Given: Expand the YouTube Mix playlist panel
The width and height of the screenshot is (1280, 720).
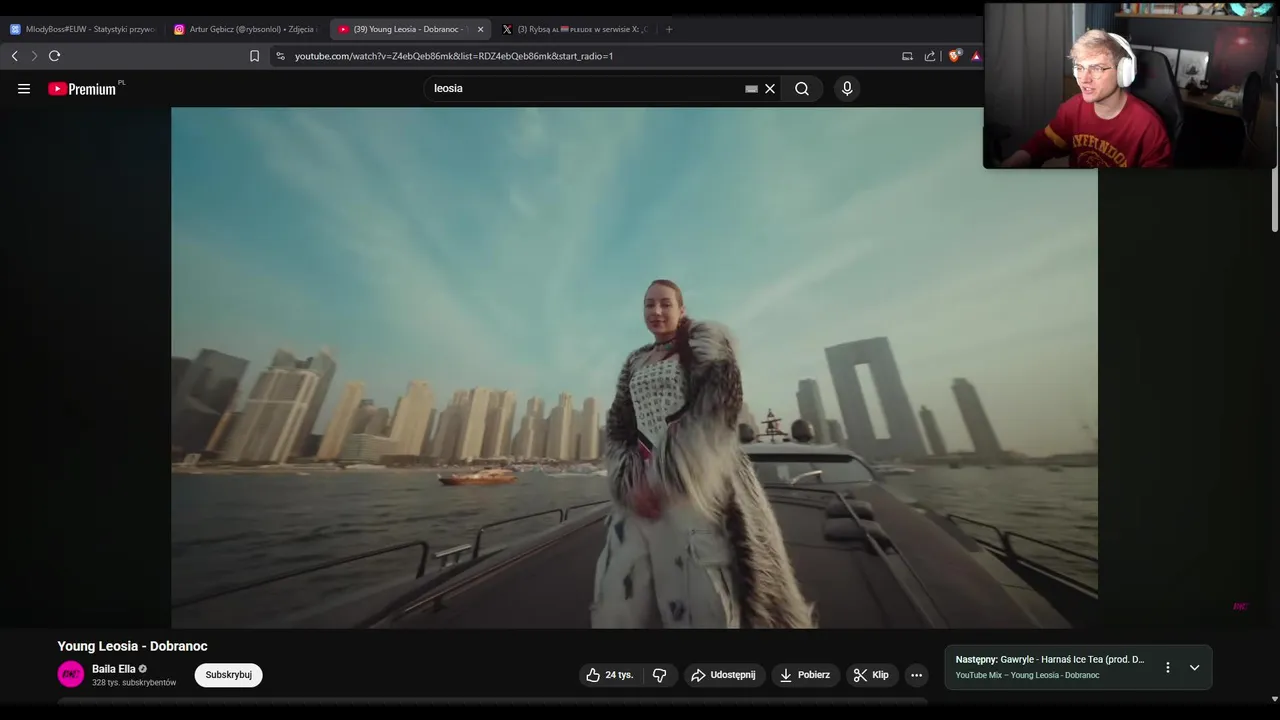Looking at the screenshot, I should pyautogui.click(x=1194, y=667).
